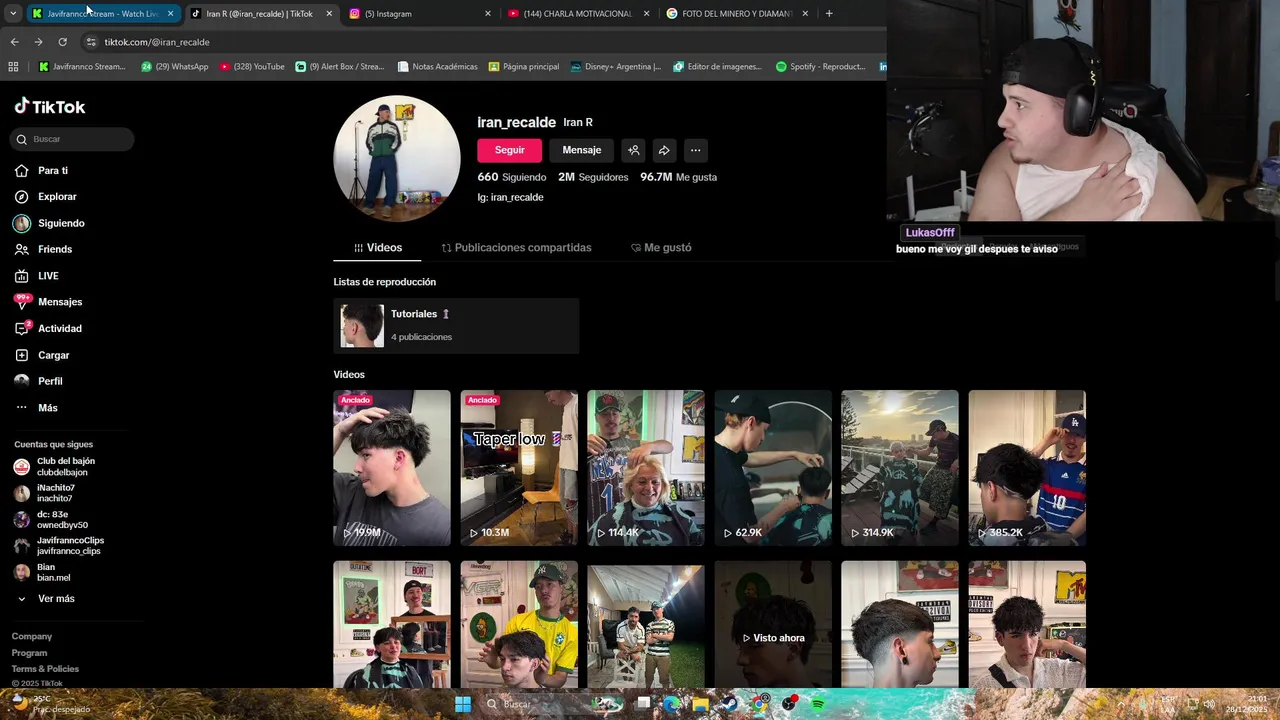Open the bookmarks apps grid icon

pos(13,67)
